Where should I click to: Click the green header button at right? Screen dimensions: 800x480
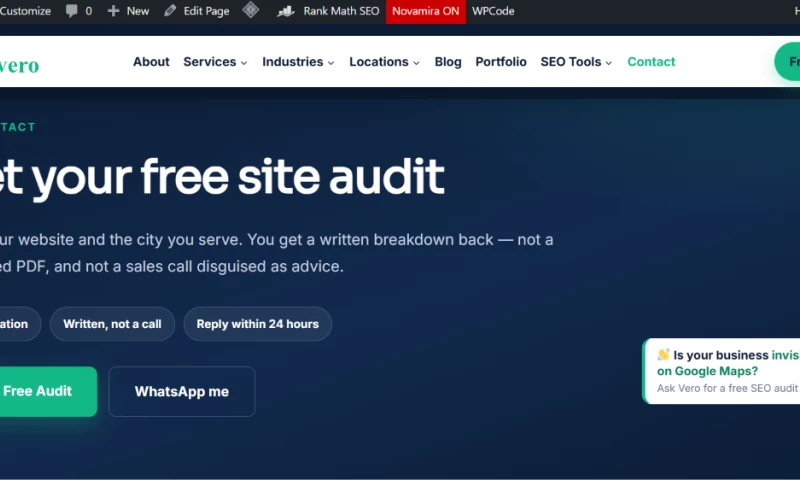pyautogui.click(x=787, y=62)
